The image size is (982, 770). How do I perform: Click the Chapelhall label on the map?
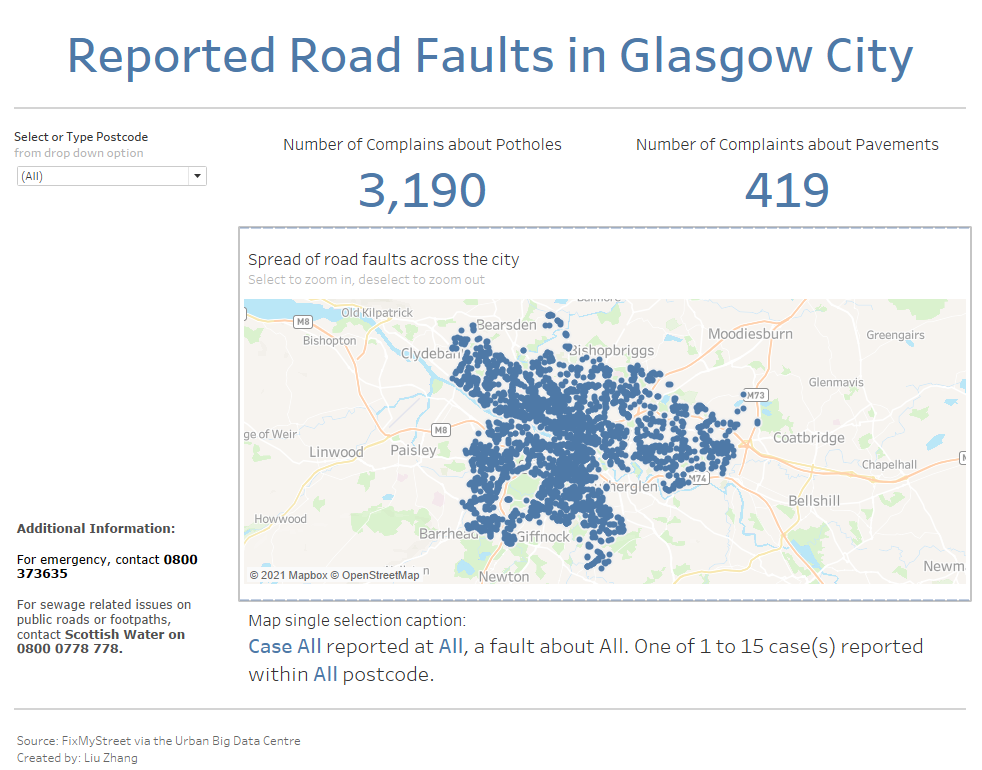889,464
